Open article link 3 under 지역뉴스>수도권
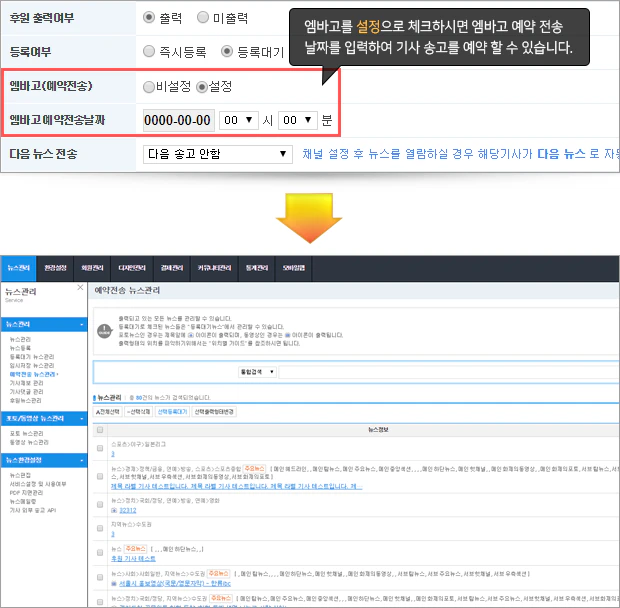 pos(113,534)
